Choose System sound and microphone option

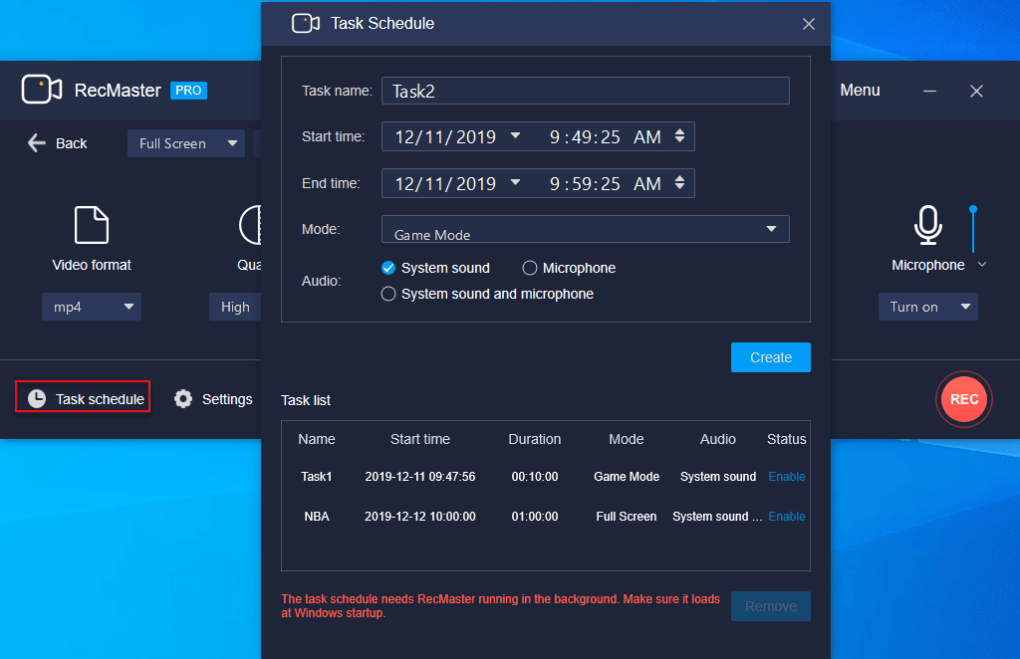coord(389,294)
